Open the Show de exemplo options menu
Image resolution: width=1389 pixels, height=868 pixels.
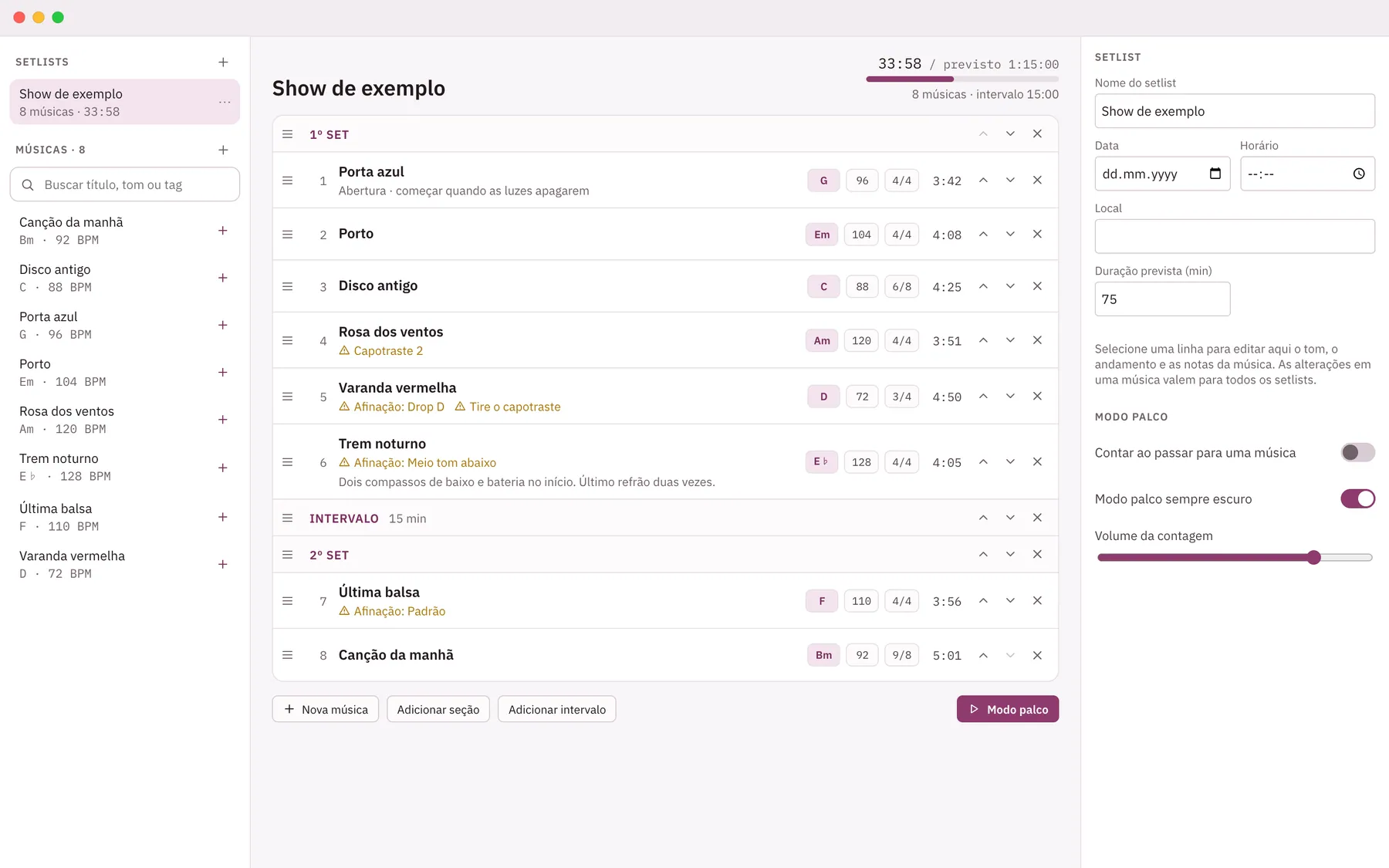(x=225, y=102)
